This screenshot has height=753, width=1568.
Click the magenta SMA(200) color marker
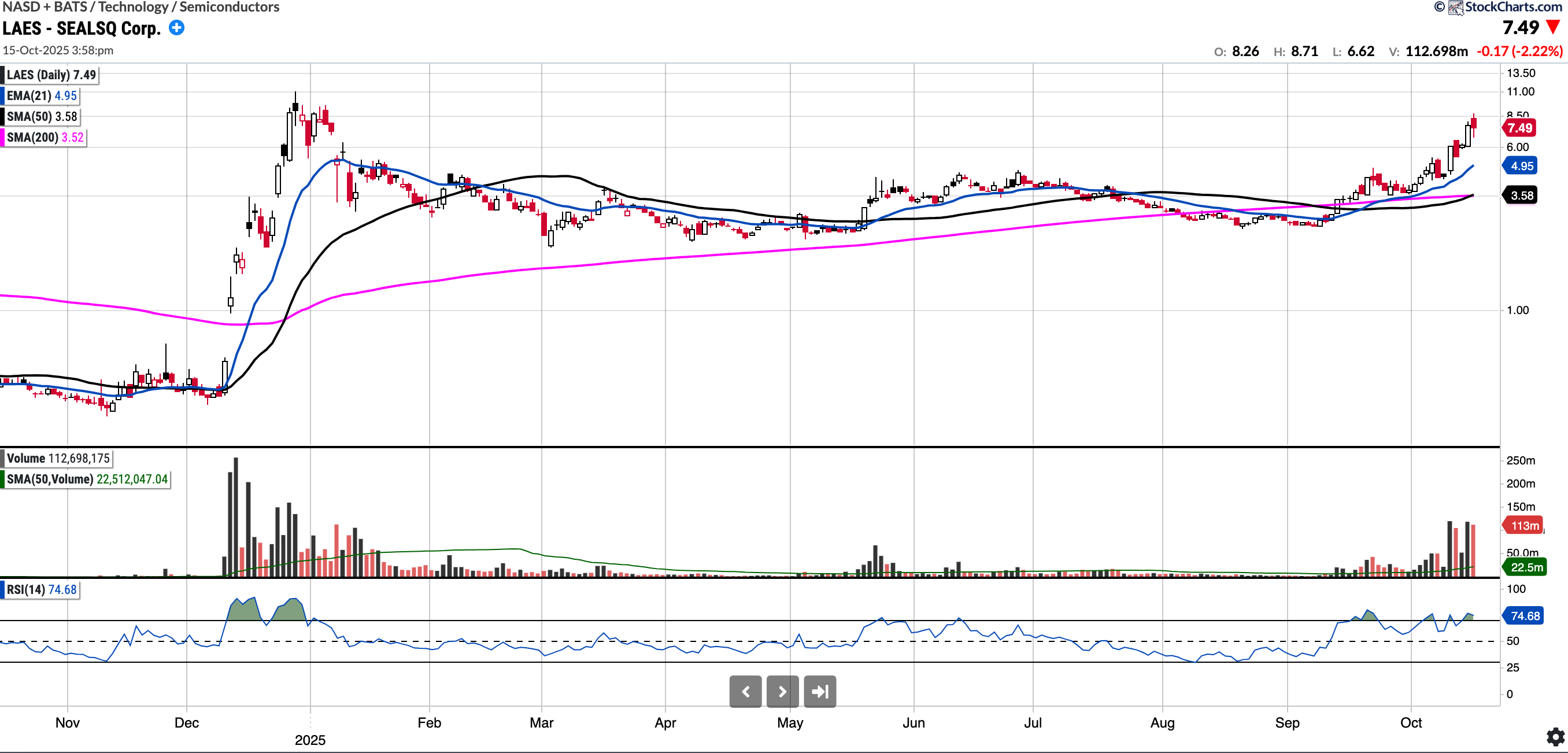tap(2, 137)
